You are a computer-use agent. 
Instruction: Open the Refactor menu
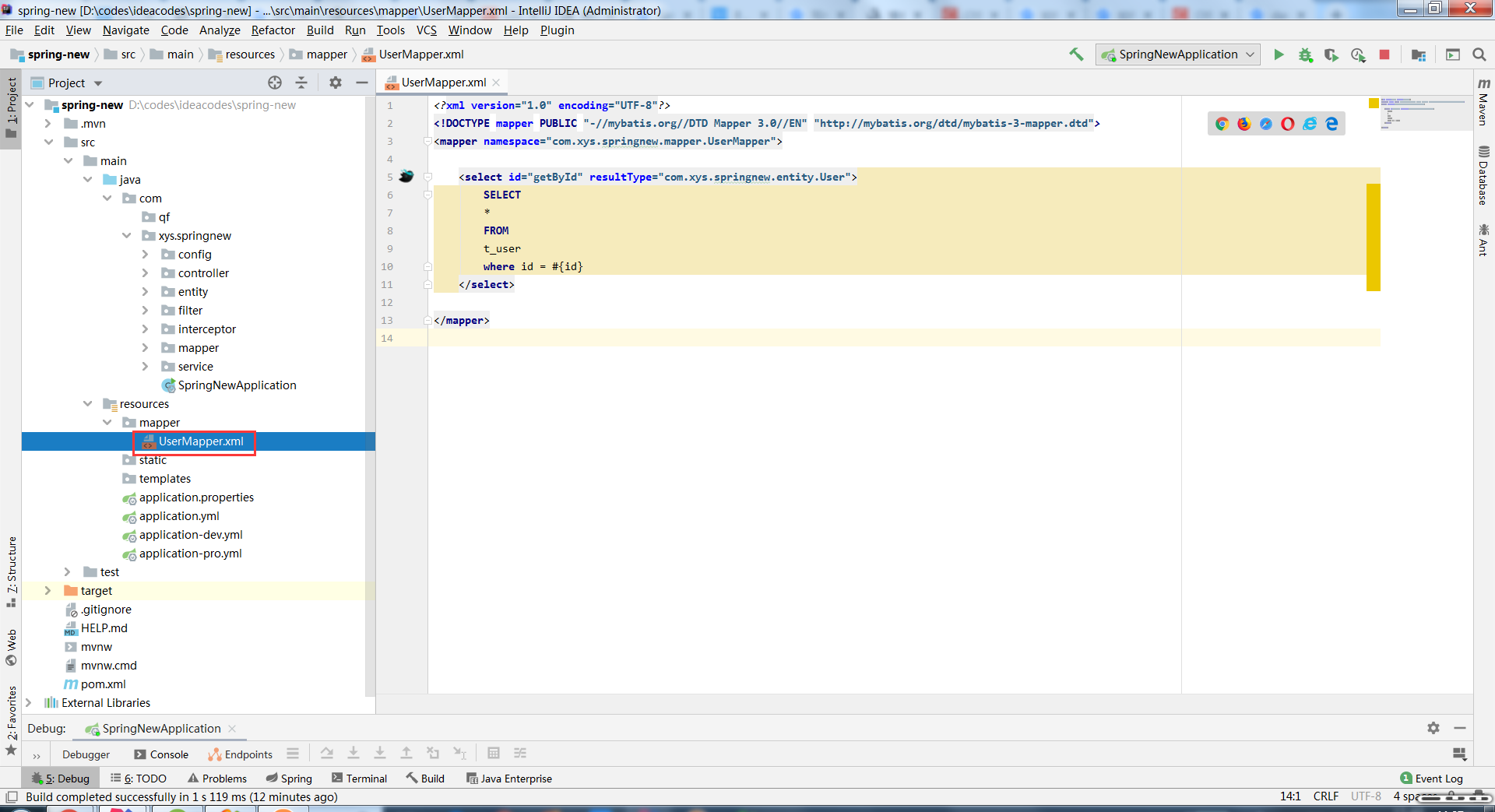point(273,30)
